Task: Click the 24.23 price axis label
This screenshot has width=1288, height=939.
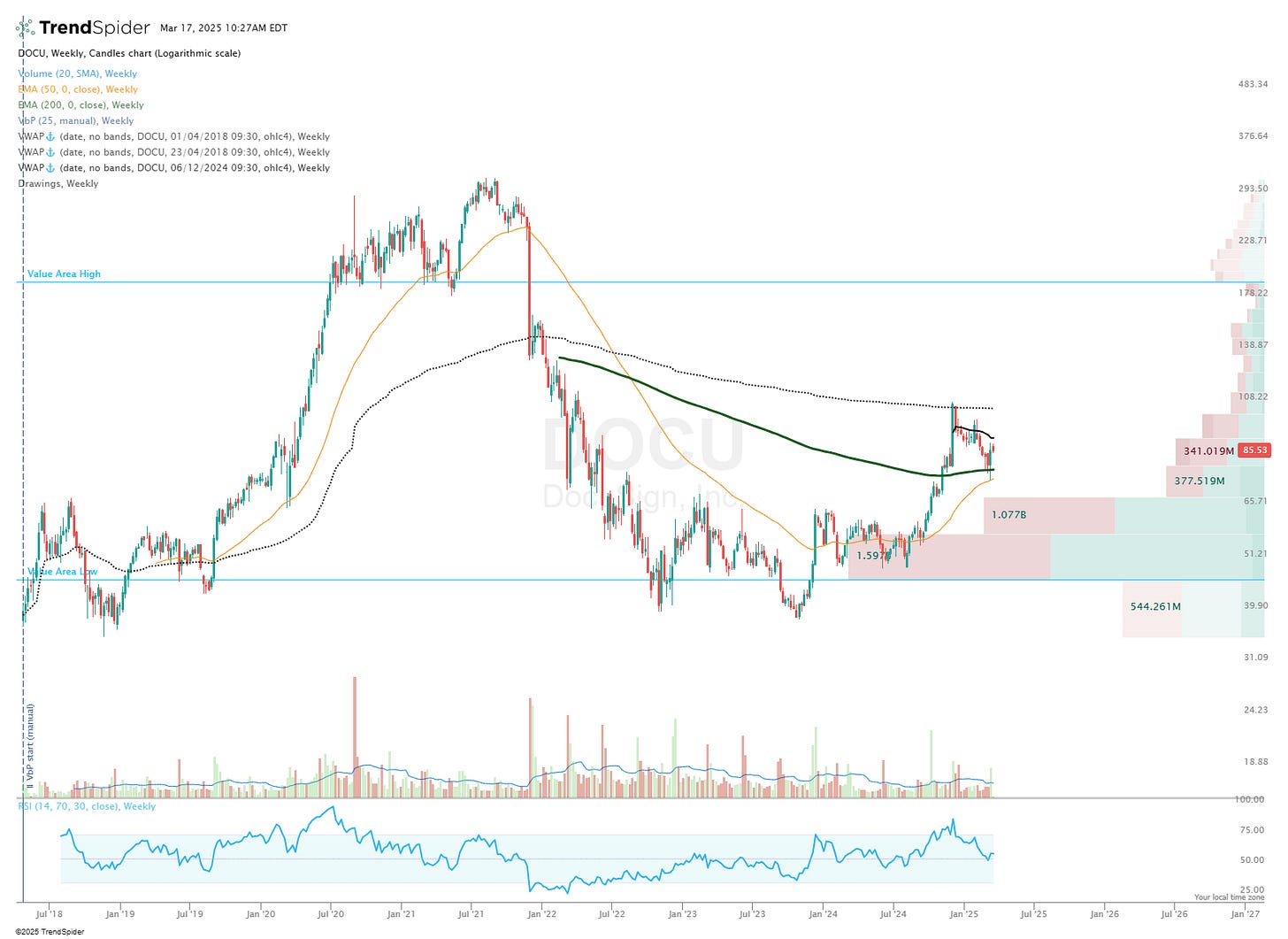Action: point(1256,710)
